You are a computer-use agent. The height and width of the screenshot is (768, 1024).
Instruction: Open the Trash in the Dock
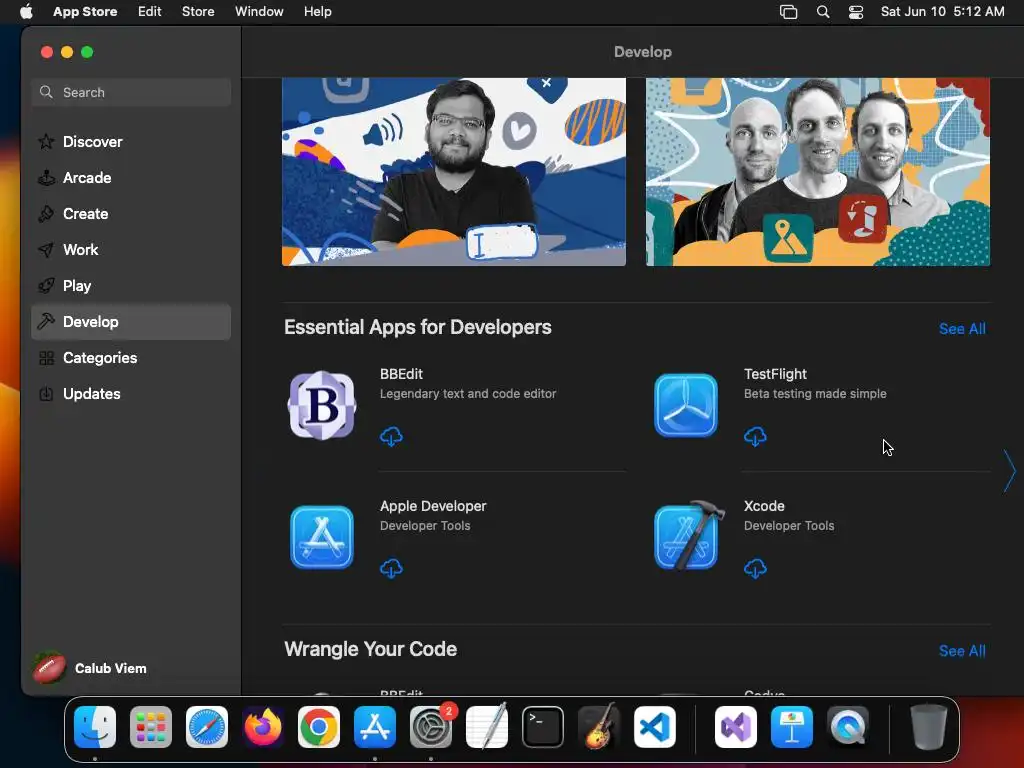929,727
